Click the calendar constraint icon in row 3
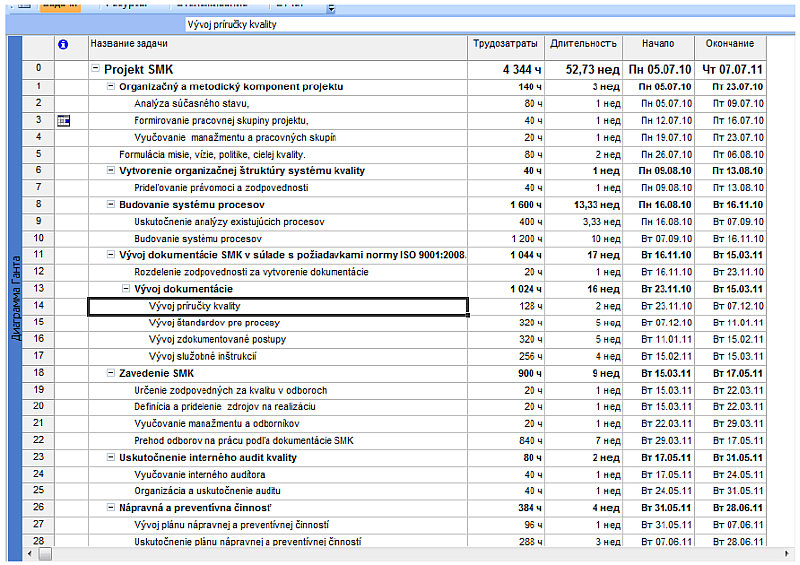 [64, 121]
